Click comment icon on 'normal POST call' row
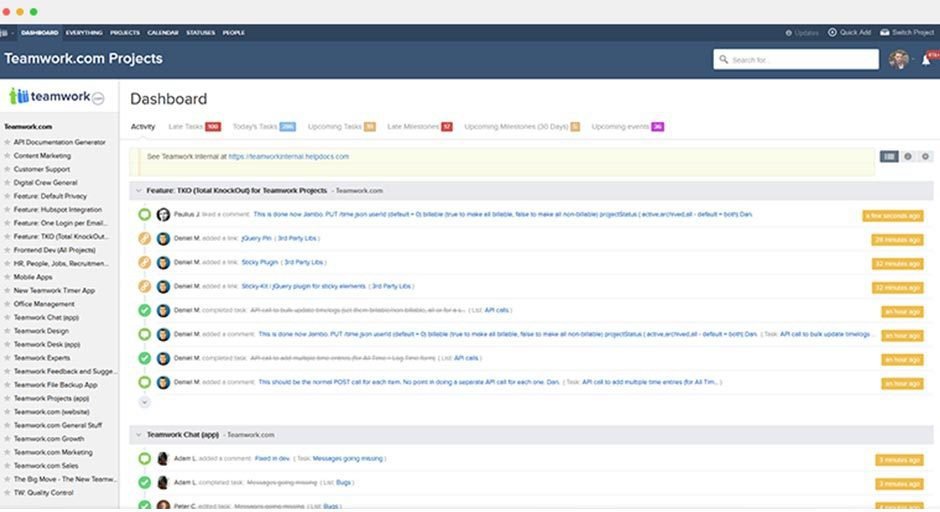The image size is (940, 512). coord(144,382)
